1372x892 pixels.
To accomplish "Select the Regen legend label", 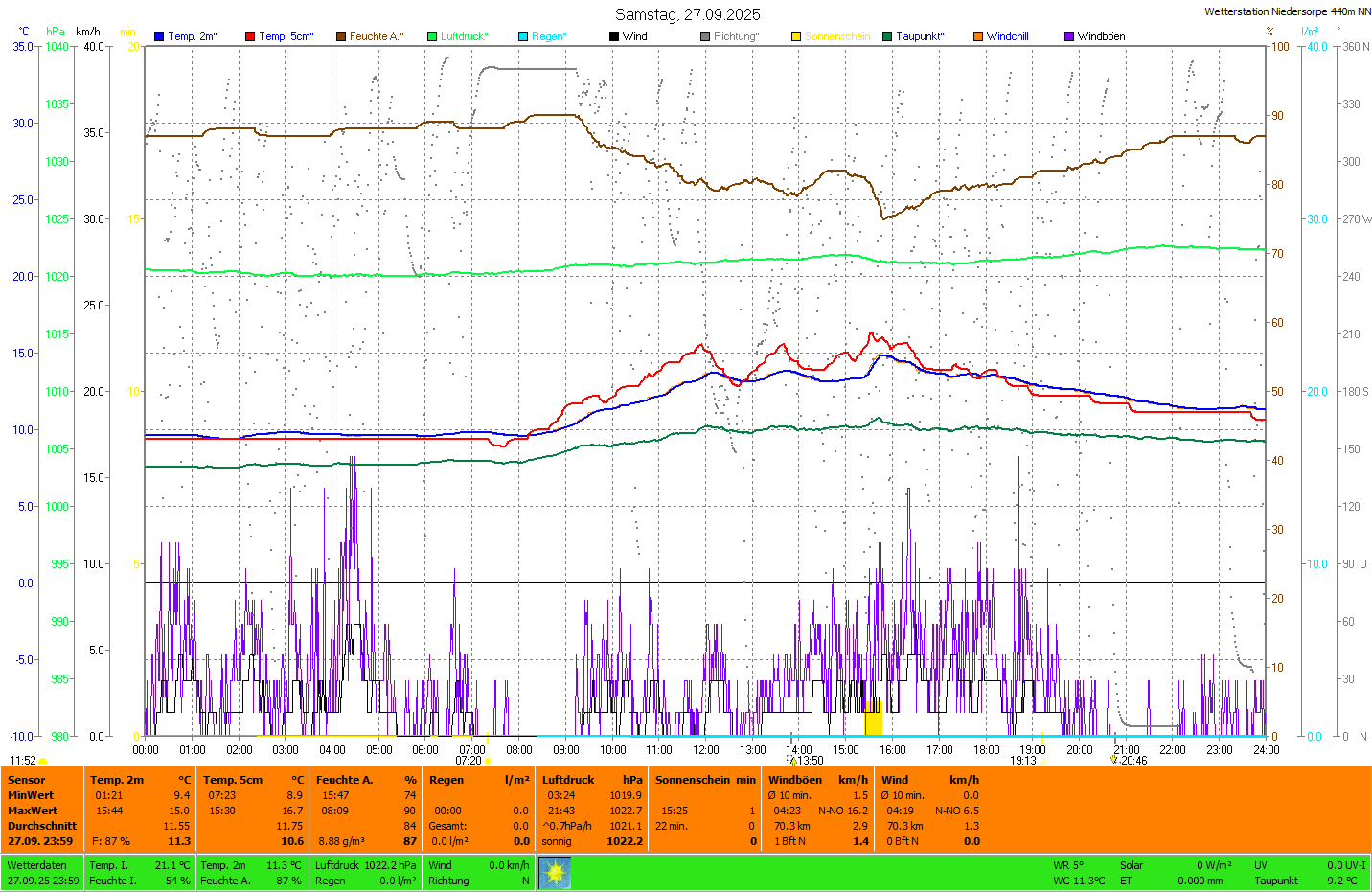I will point(549,36).
